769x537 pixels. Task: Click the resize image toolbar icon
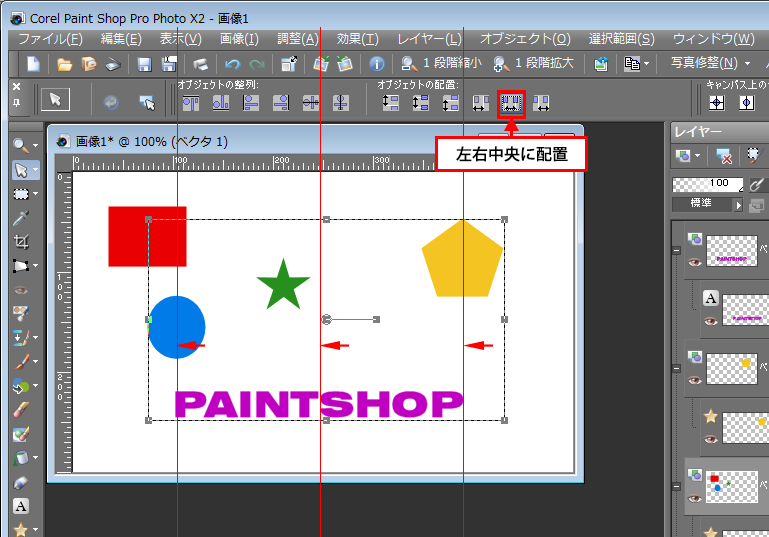click(x=289, y=64)
